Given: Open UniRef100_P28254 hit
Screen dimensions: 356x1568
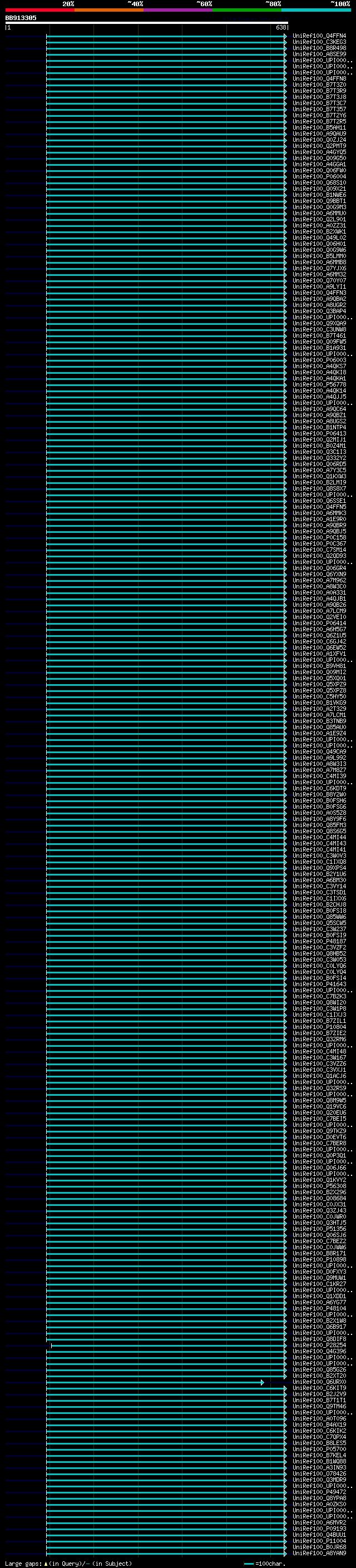Looking at the screenshot, I should [x=319, y=1345].
